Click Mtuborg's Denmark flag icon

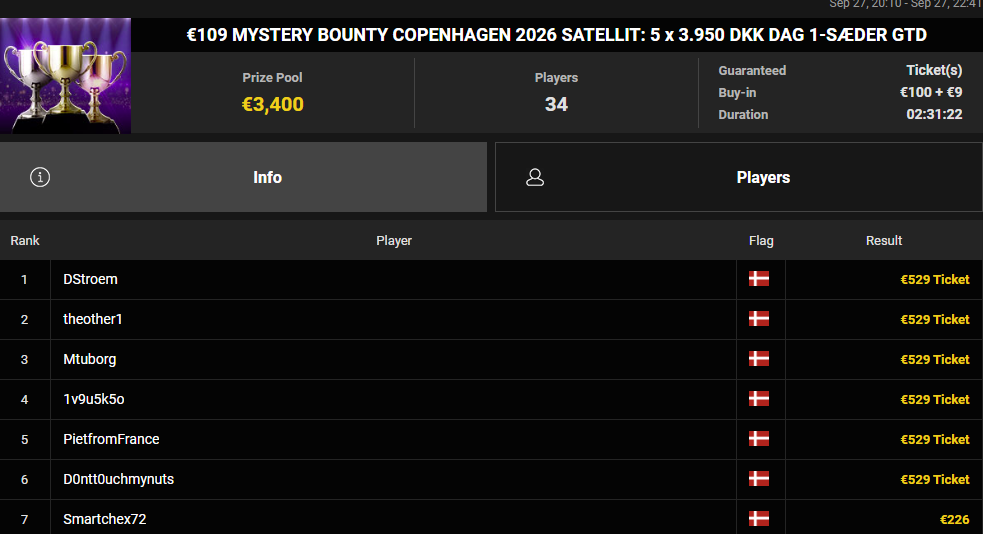tap(759, 359)
